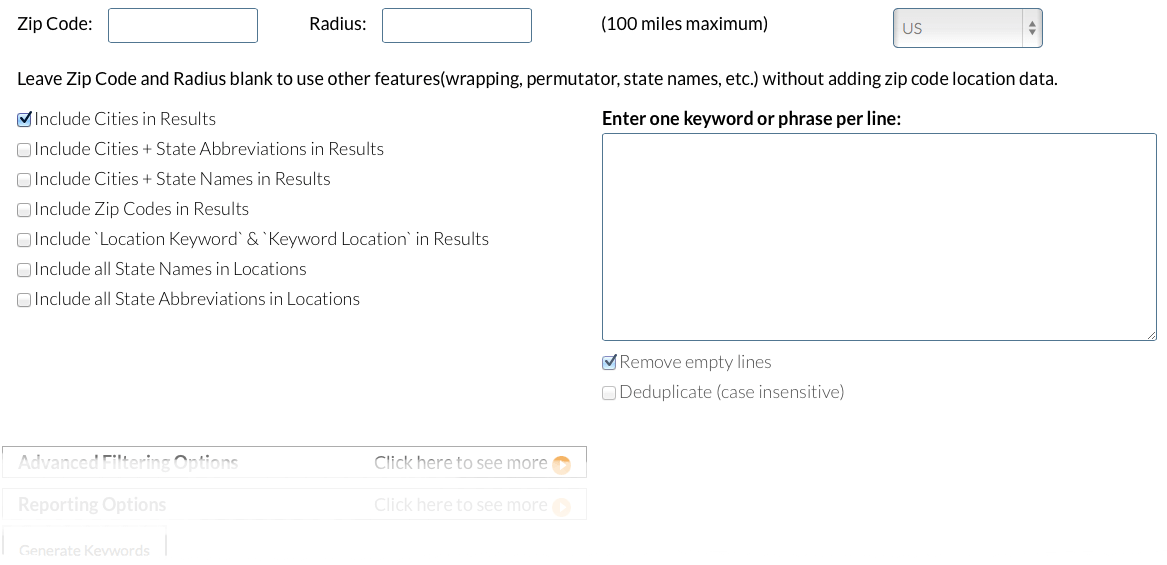Focus the Zip Code input field
Screen dimensions: 1167x565
183,26
